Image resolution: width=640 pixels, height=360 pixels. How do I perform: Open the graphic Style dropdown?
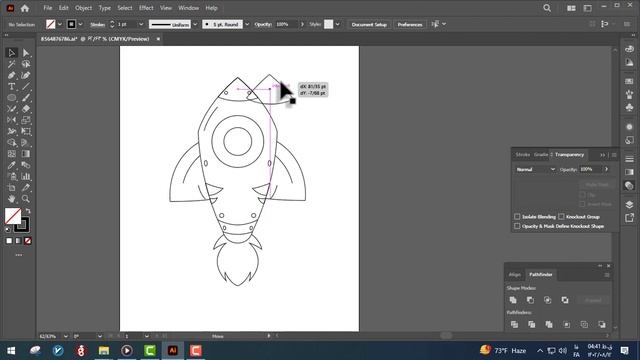pos(338,24)
